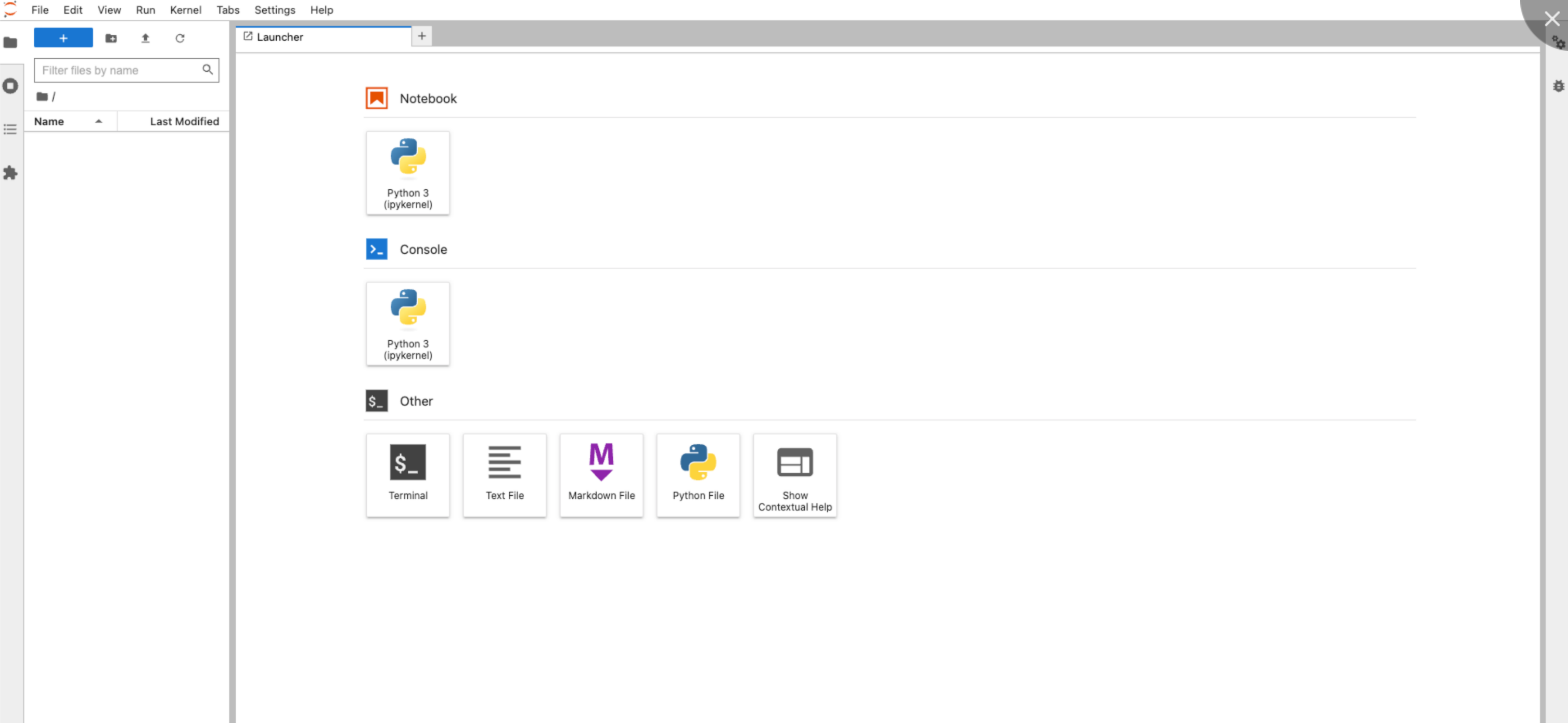Click the blue new launcher plus button

click(x=63, y=38)
